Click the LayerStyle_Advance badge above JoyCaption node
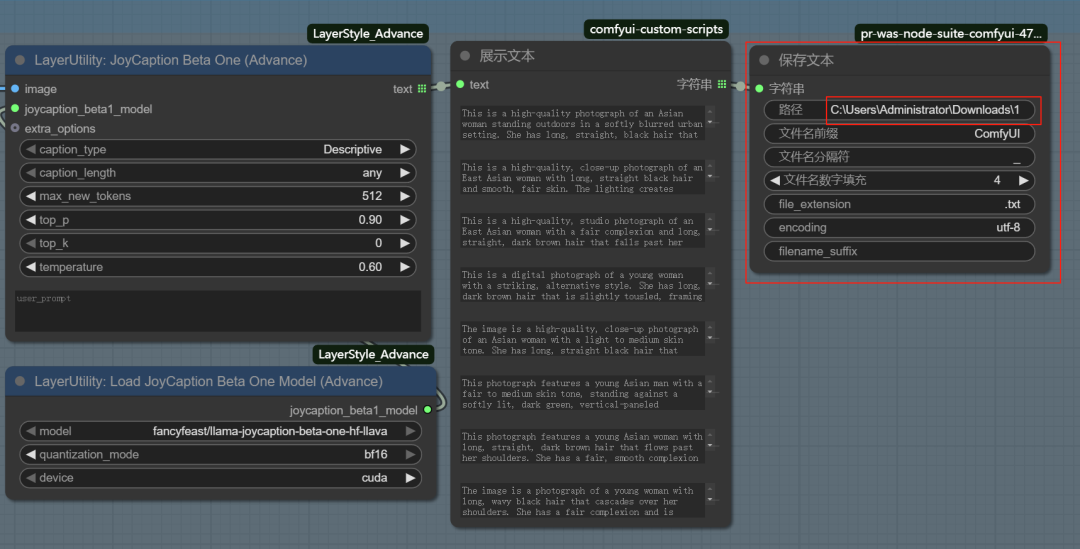 368,34
